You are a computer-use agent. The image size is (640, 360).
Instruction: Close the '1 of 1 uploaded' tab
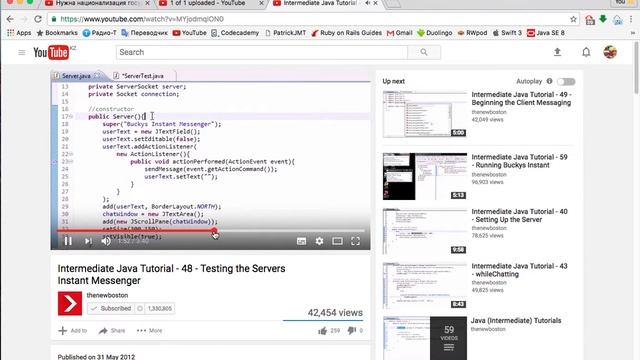pyautogui.click(x=262, y=3)
